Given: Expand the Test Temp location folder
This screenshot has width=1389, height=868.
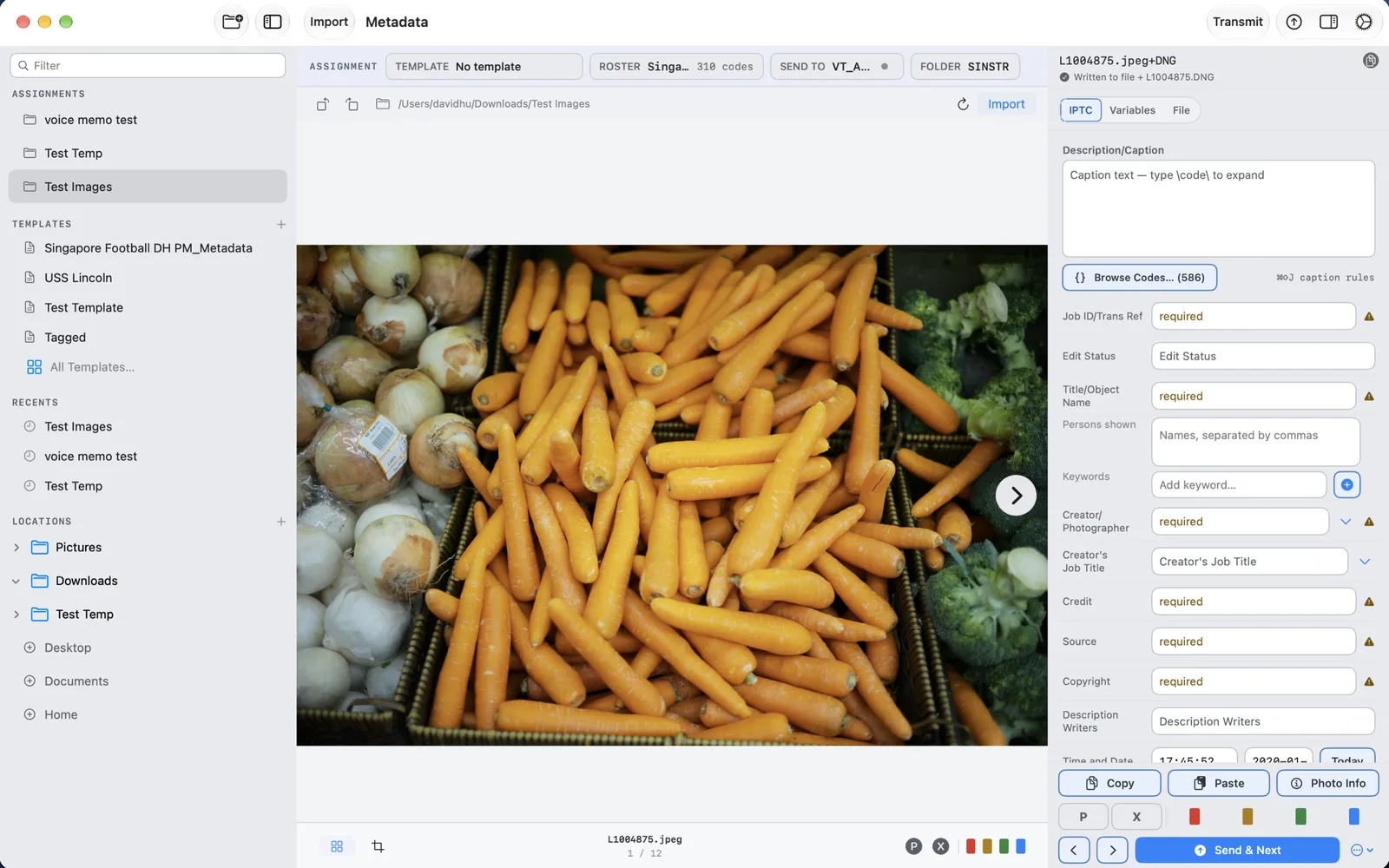Looking at the screenshot, I should tap(16, 615).
